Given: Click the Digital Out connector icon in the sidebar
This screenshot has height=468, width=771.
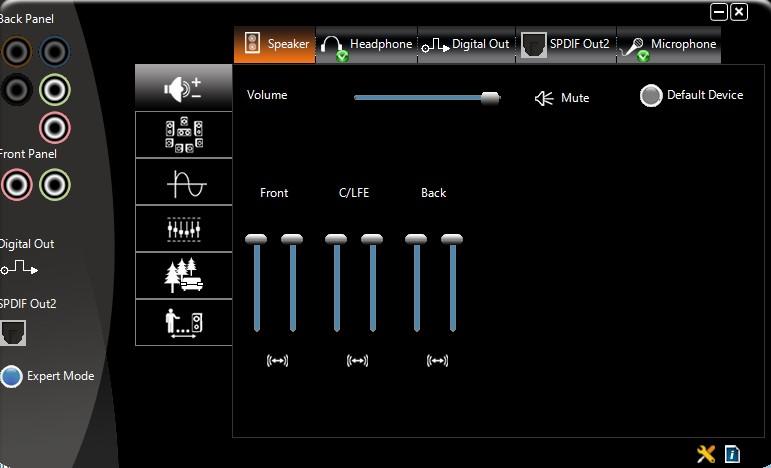Looking at the screenshot, I should click(x=19, y=268).
